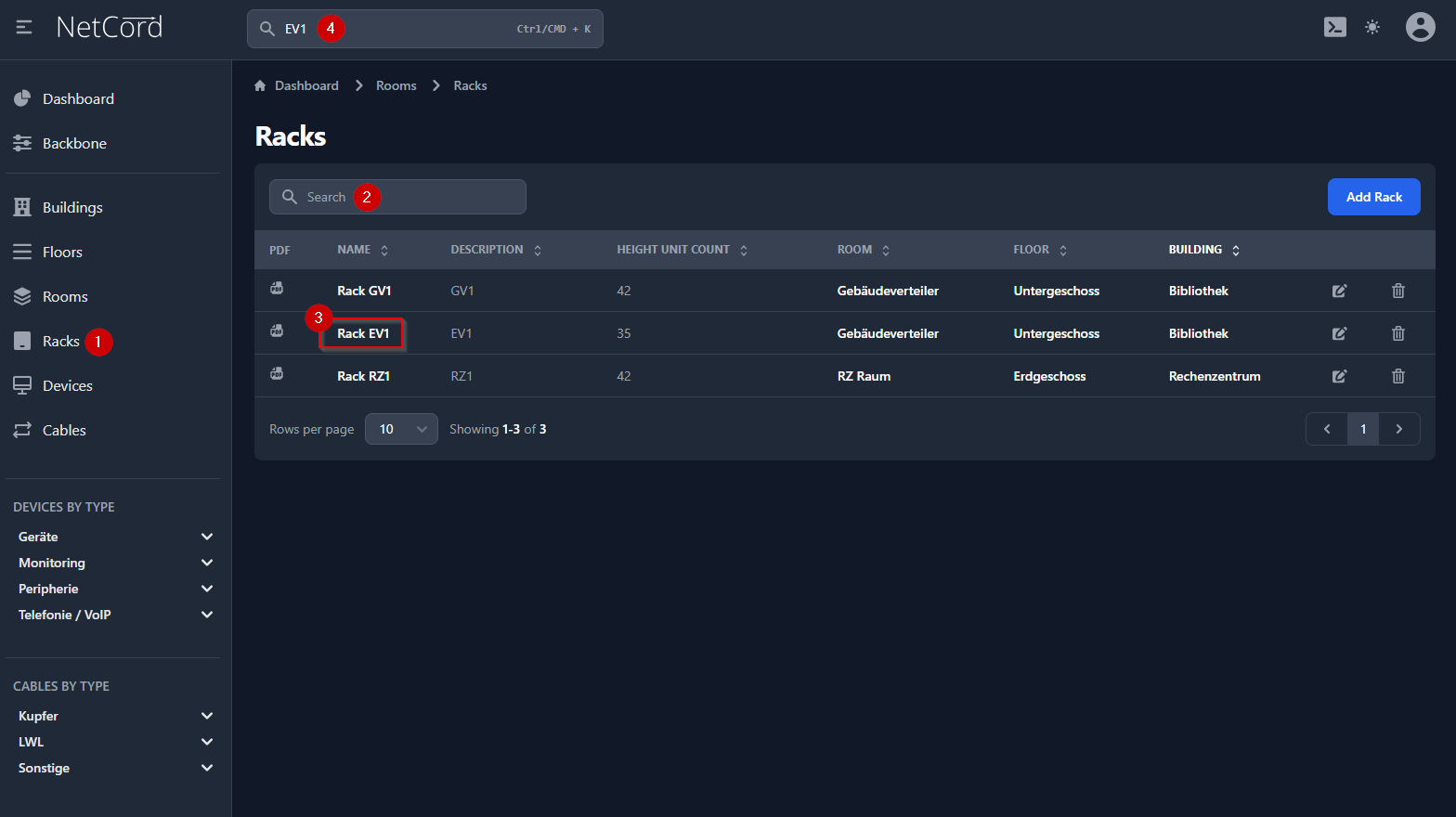Viewport: 1456px width, 817px height.
Task: Open the Rack EV1 link
Action: click(363, 333)
